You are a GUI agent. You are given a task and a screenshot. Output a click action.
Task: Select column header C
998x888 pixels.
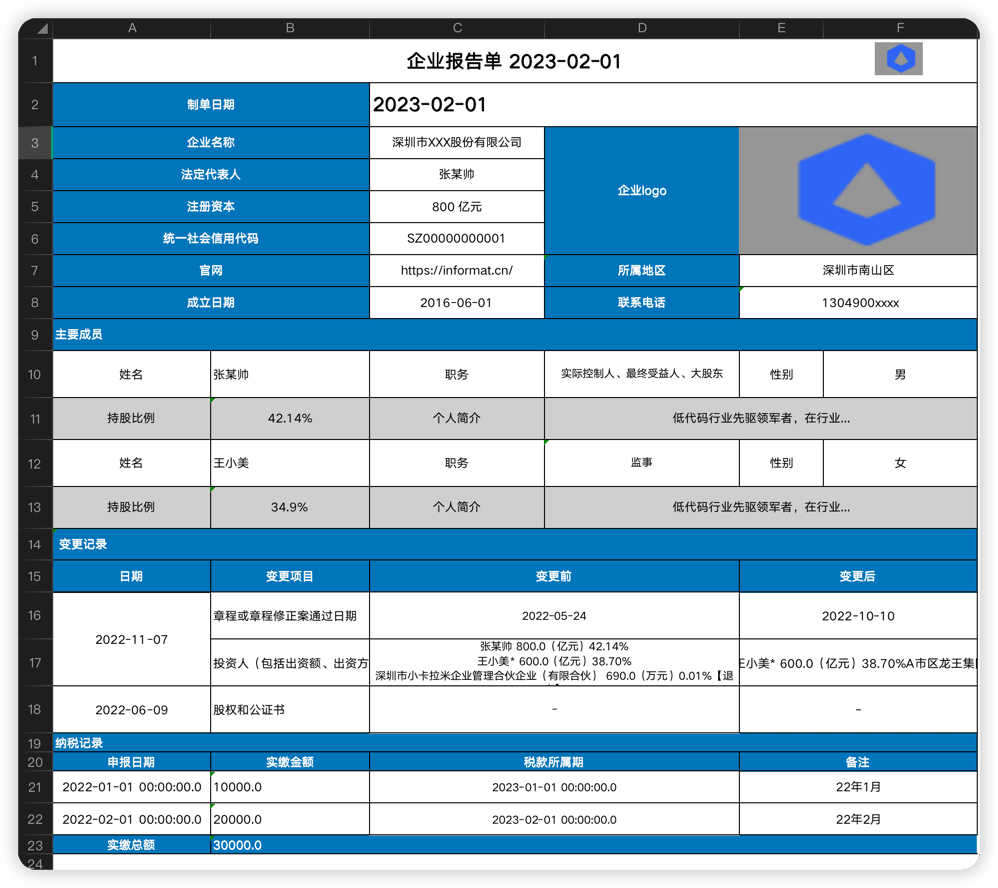[457, 28]
